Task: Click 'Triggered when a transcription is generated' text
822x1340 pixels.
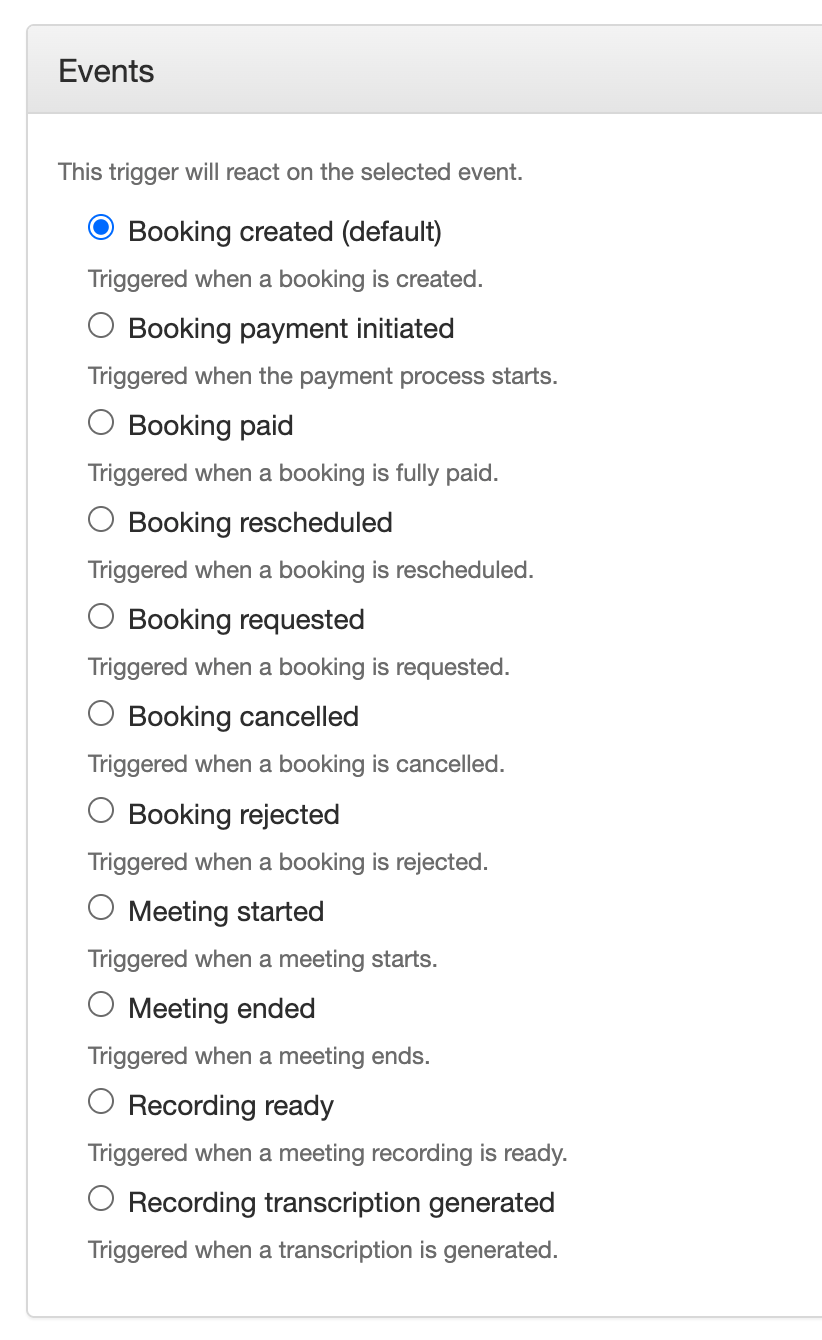Action: point(322,1250)
